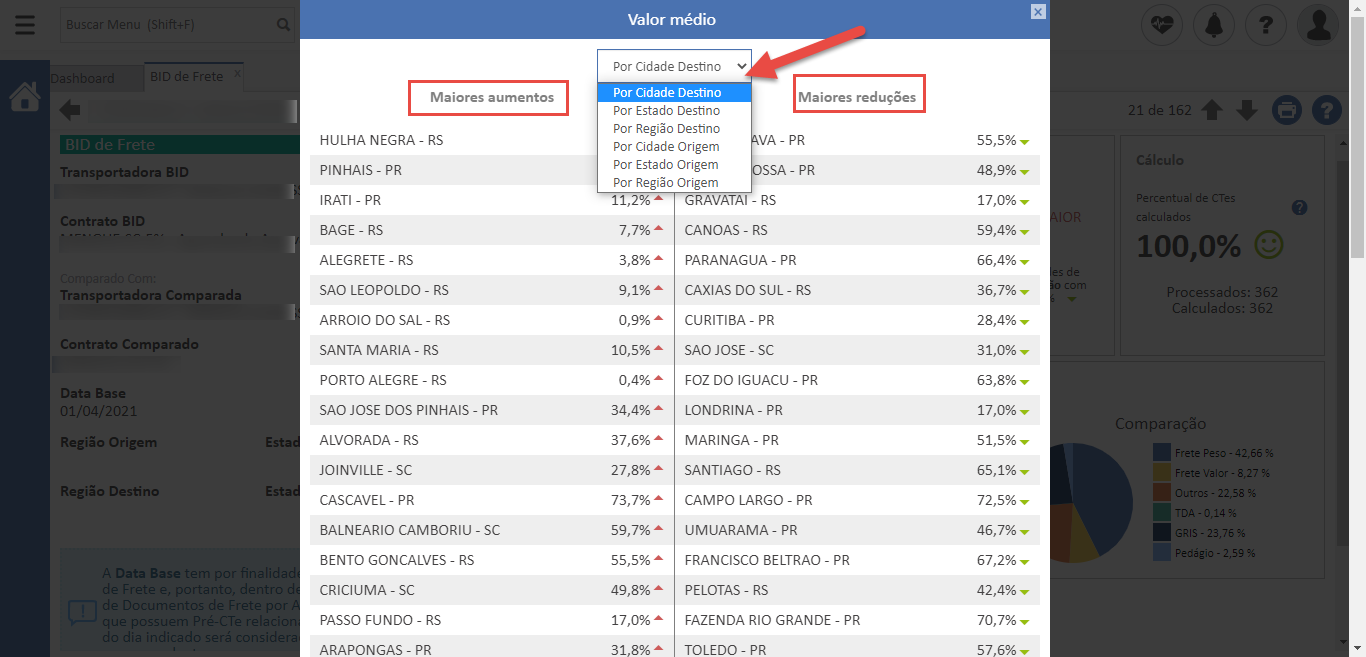Click the ALEGRETE - RS row
The height and width of the screenshot is (657, 1366).
pos(492,260)
